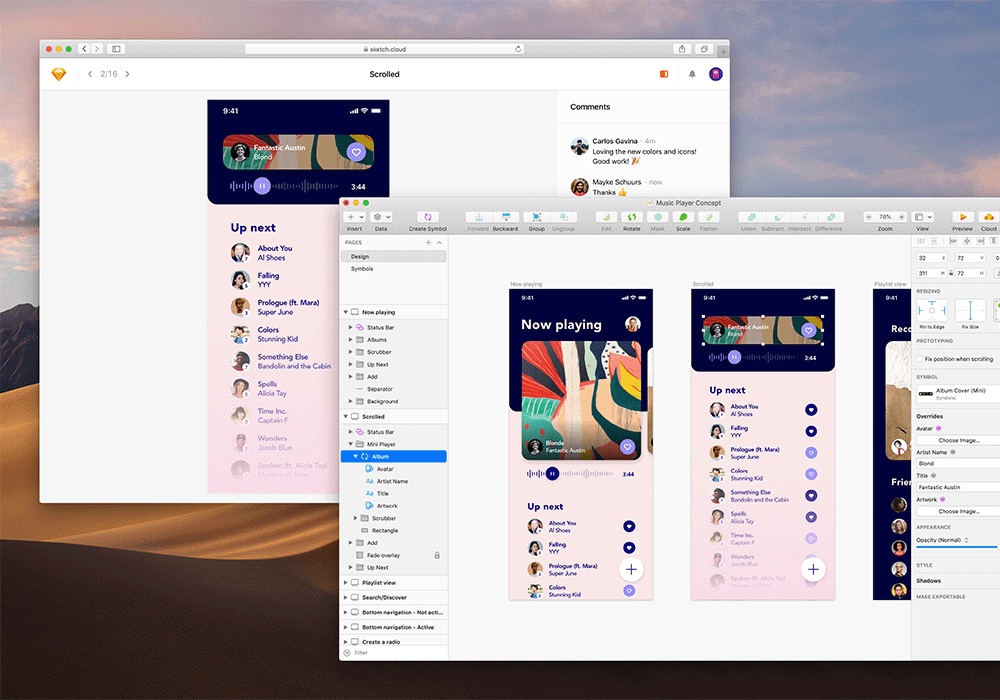Image resolution: width=1000 pixels, height=700 pixels.
Task: Click the Backward arrange icon
Action: (x=506, y=217)
